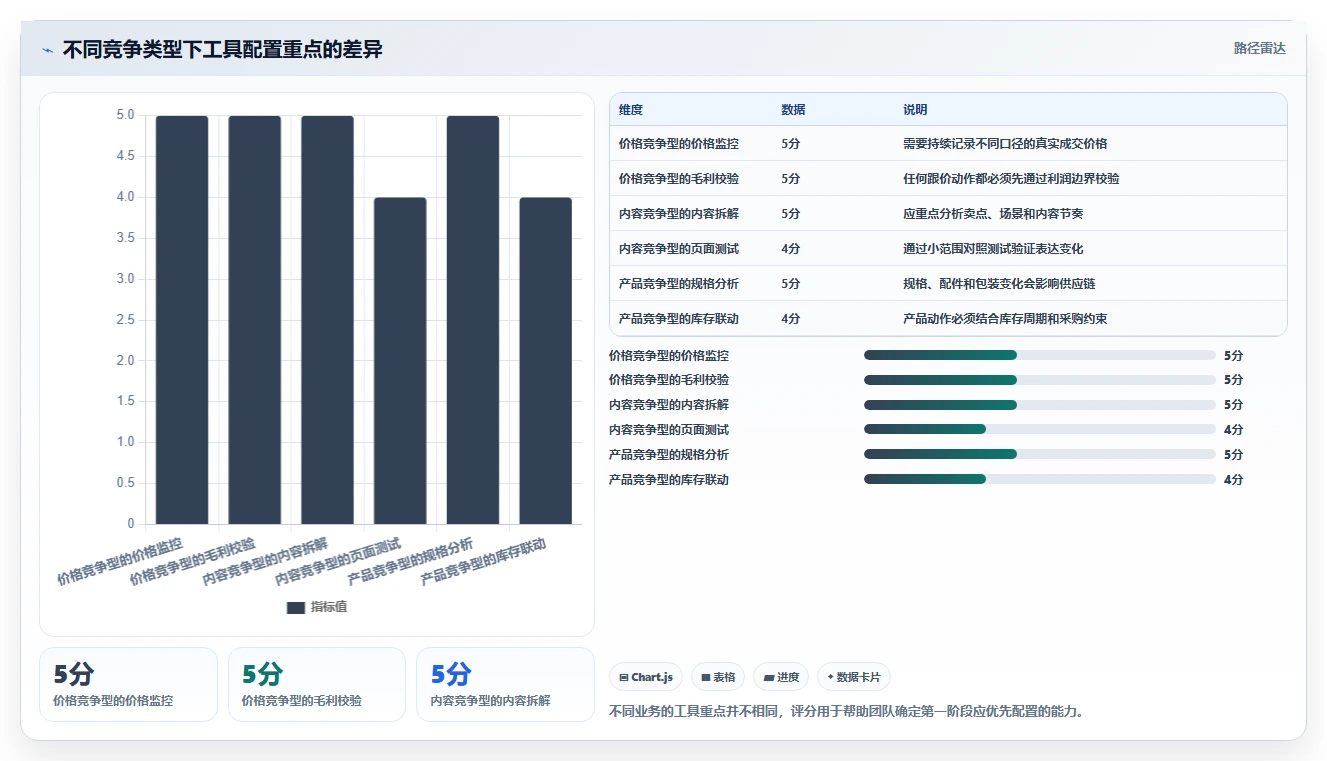Click the chart bar for 内容竞争型的页面测试
The height and width of the screenshot is (761, 1327).
point(400,361)
